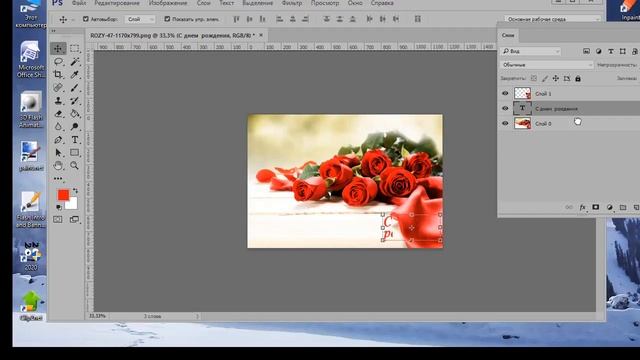This screenshot has height=360, width=640.
Task: Open the workspace 'Основная рабочая среда' dropdown
Action: click(x=553, y=19)
